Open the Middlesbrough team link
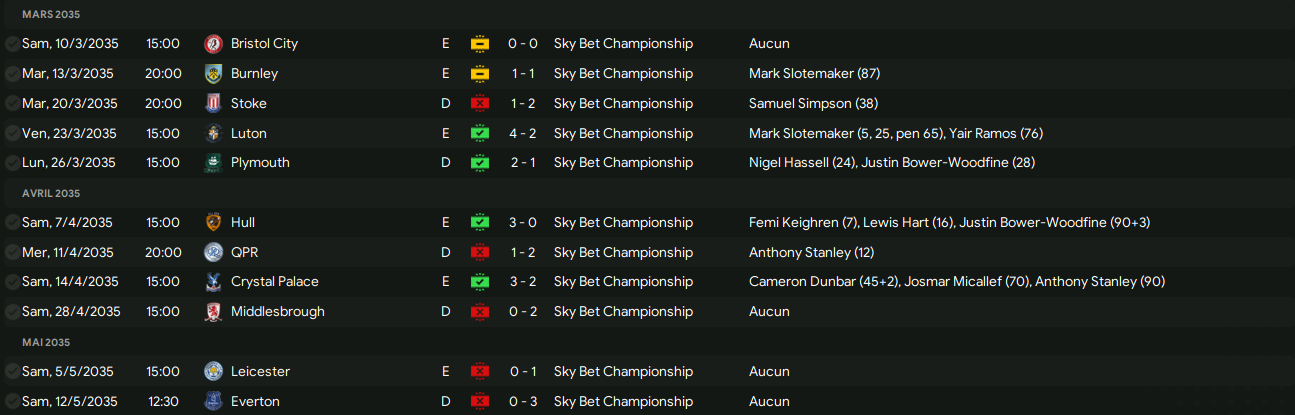This screenshot has height=415, width=1295. (x=277, y=312)
